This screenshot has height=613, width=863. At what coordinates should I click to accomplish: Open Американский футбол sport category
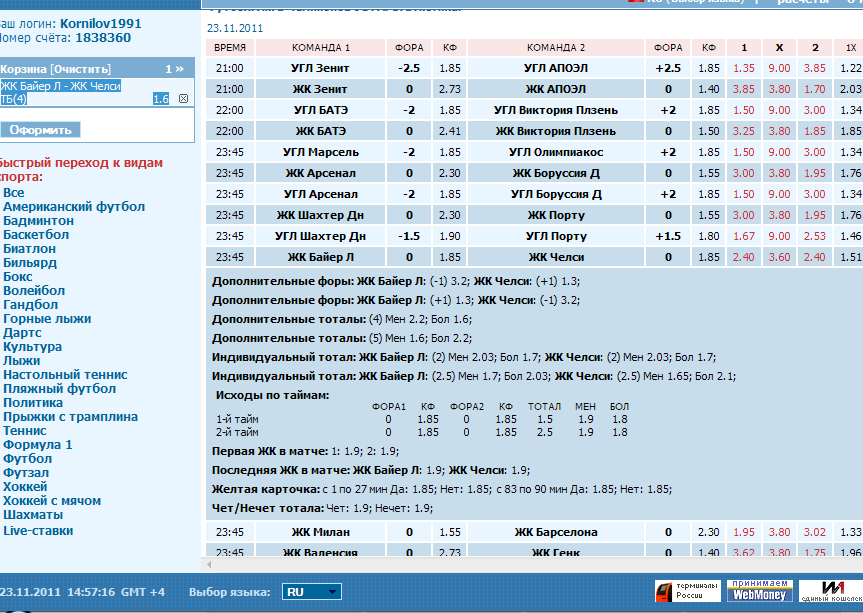[74, 207]
